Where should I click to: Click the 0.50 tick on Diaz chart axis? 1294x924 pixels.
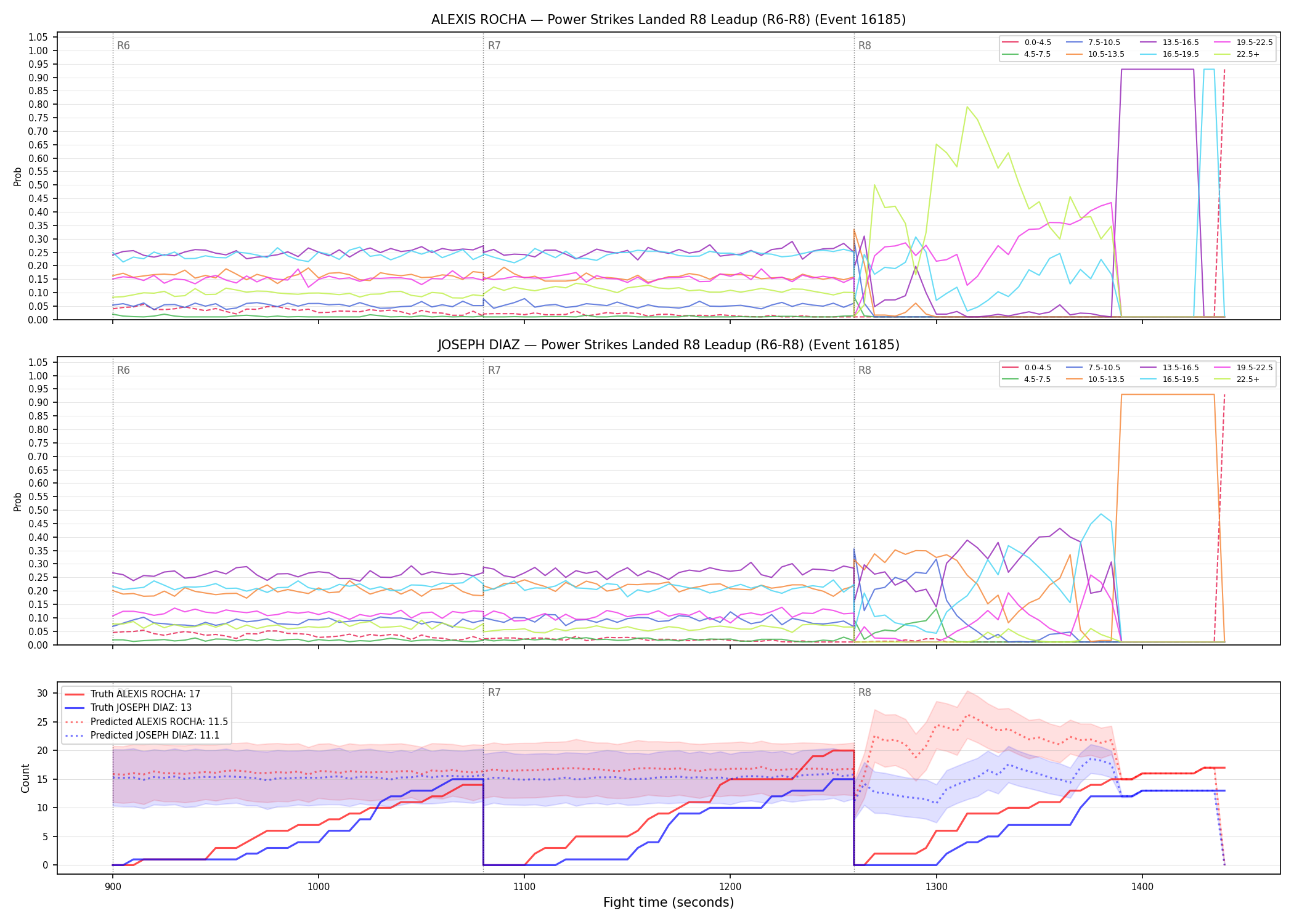click(x=38, y=510)
